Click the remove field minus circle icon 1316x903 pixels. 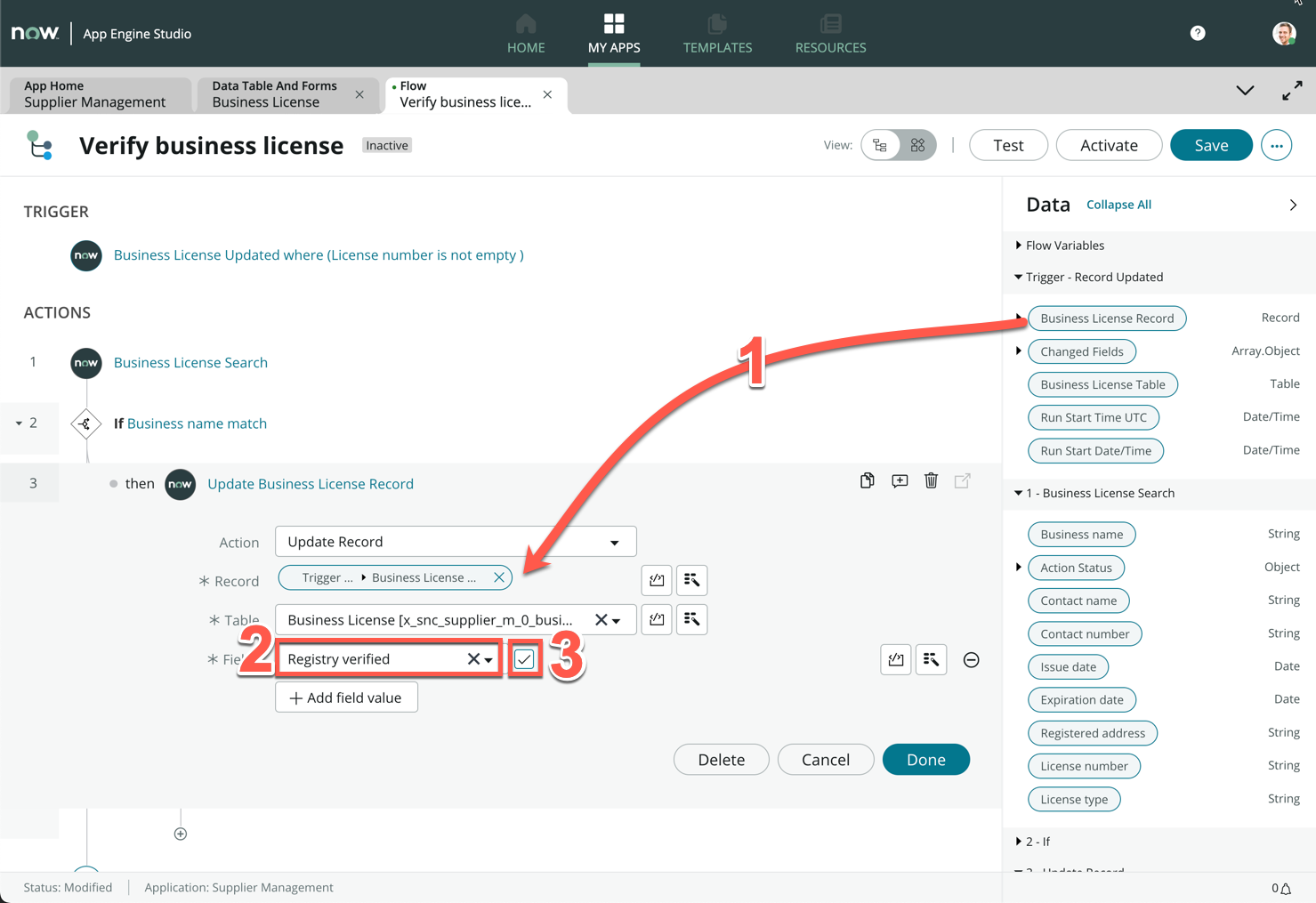coord(971,660)
